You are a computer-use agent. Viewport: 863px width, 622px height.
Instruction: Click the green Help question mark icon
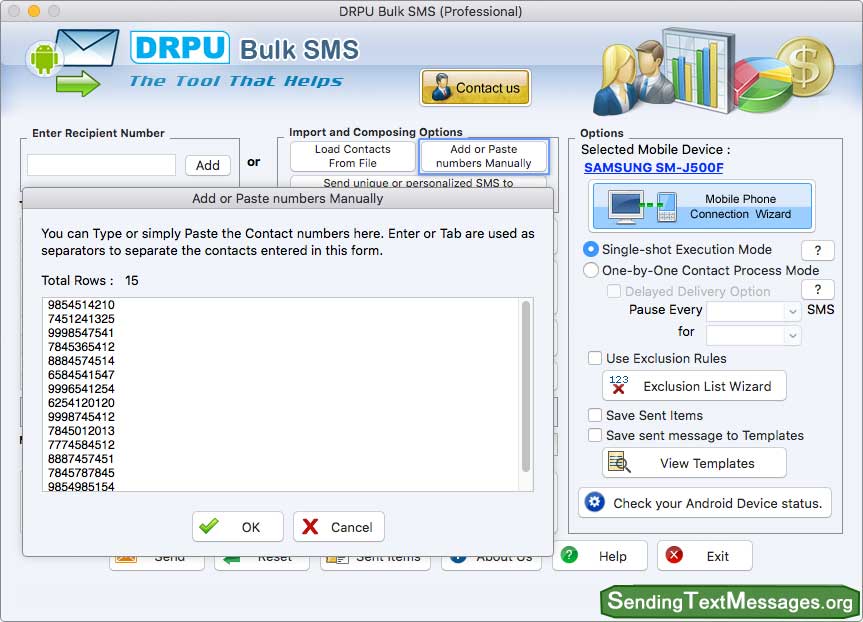click(569, 555)
